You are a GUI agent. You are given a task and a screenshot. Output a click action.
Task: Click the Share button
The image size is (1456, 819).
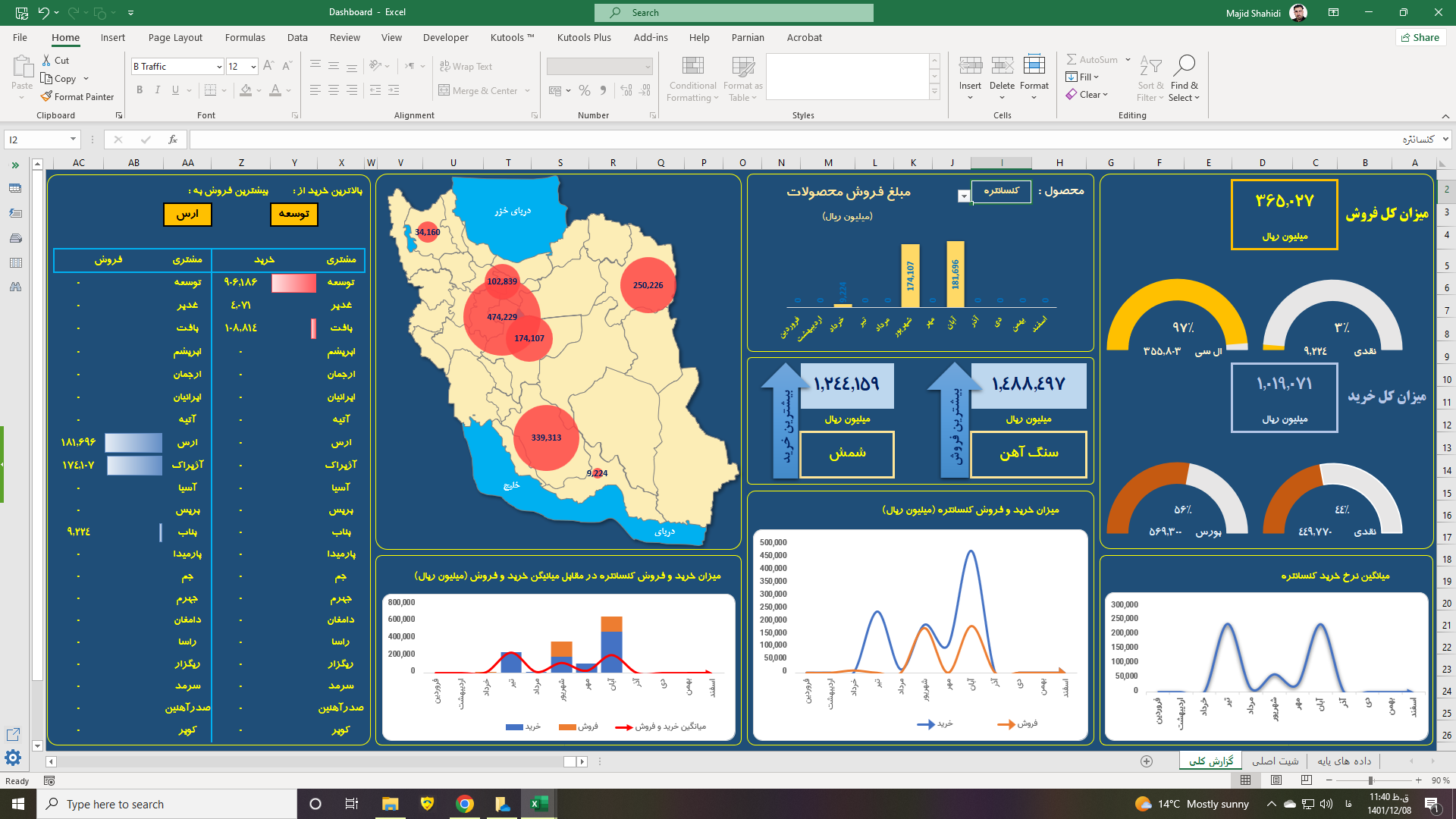tap(1420, 37)
